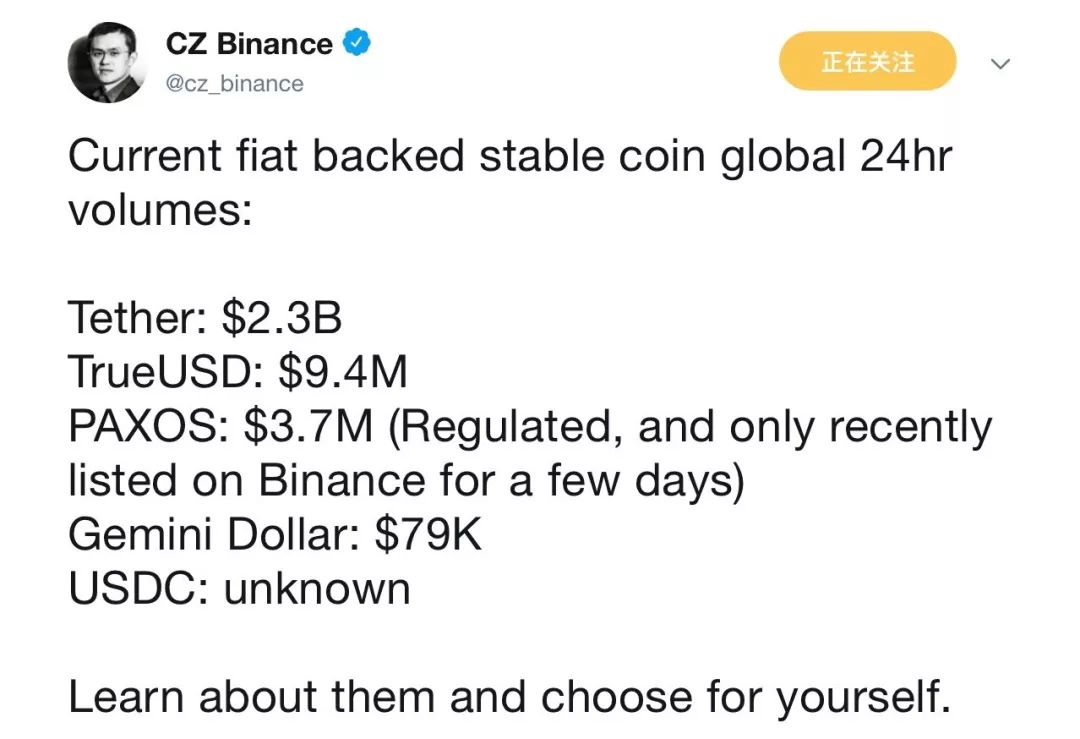1080x739 pixels.
Task: Select the 'Gemini Dollar:' label text
Action: 214,534
